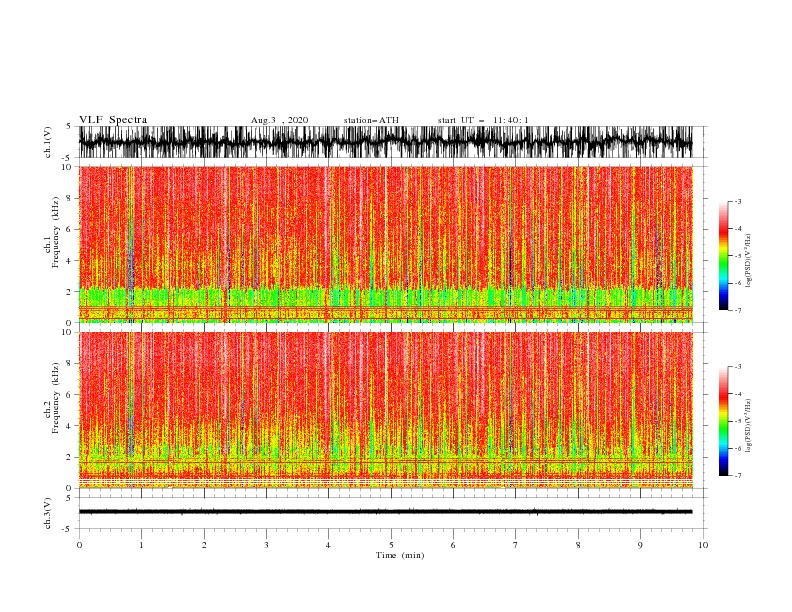Click the ch.2 spectrogram panel
This screenshot has width=792, height=612.
click(x=385, y=410)
